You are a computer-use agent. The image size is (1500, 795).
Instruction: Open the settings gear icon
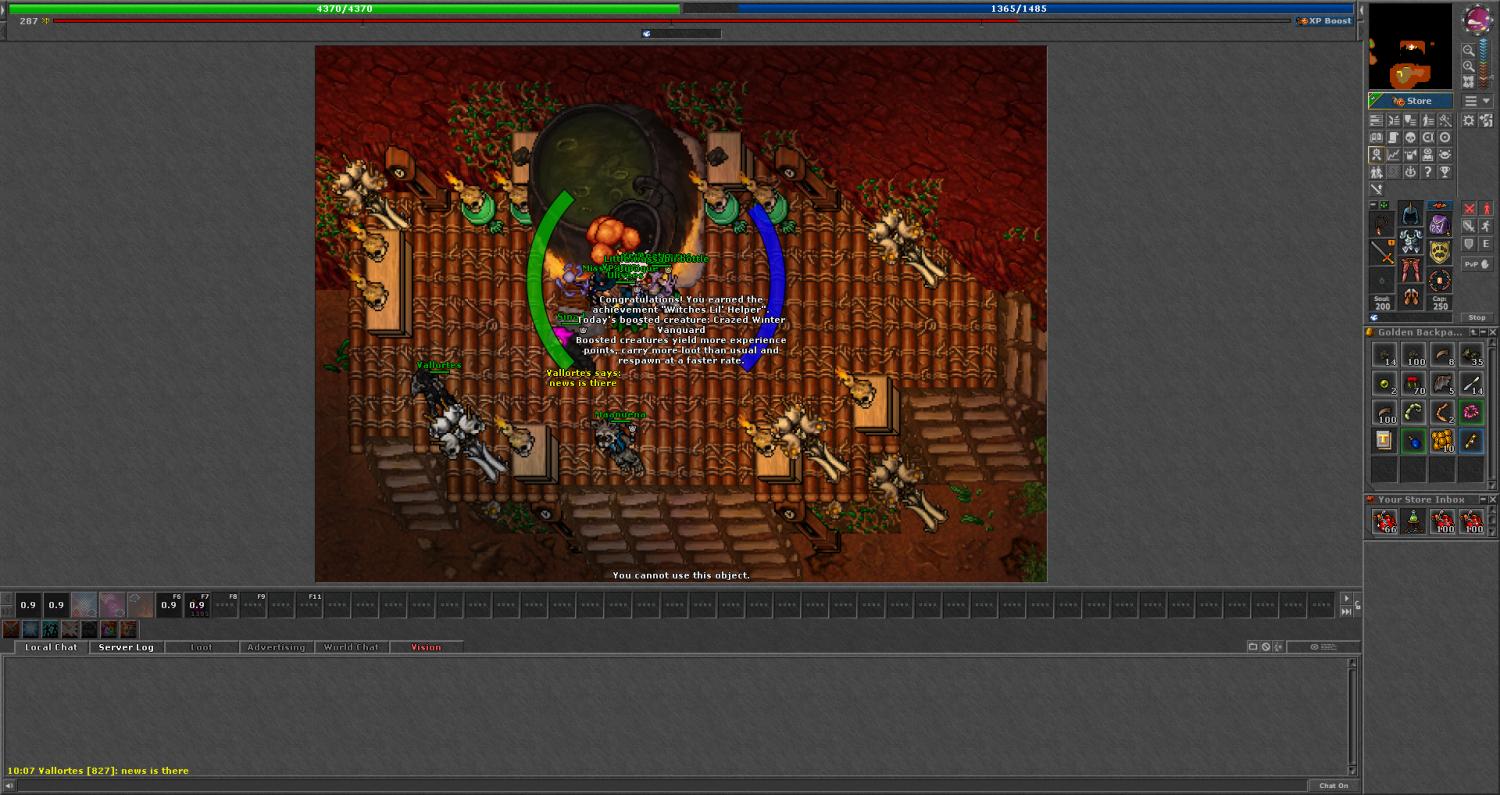1468,120
